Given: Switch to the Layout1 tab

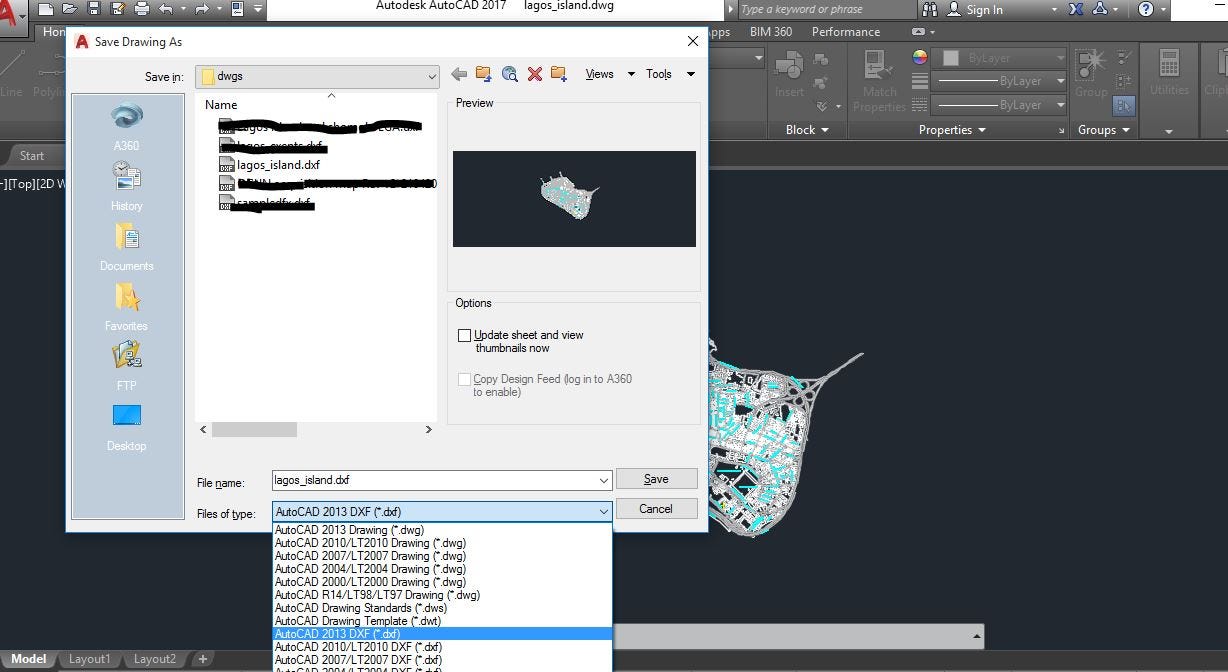Looking at the screenshot, I should (89, 659).
